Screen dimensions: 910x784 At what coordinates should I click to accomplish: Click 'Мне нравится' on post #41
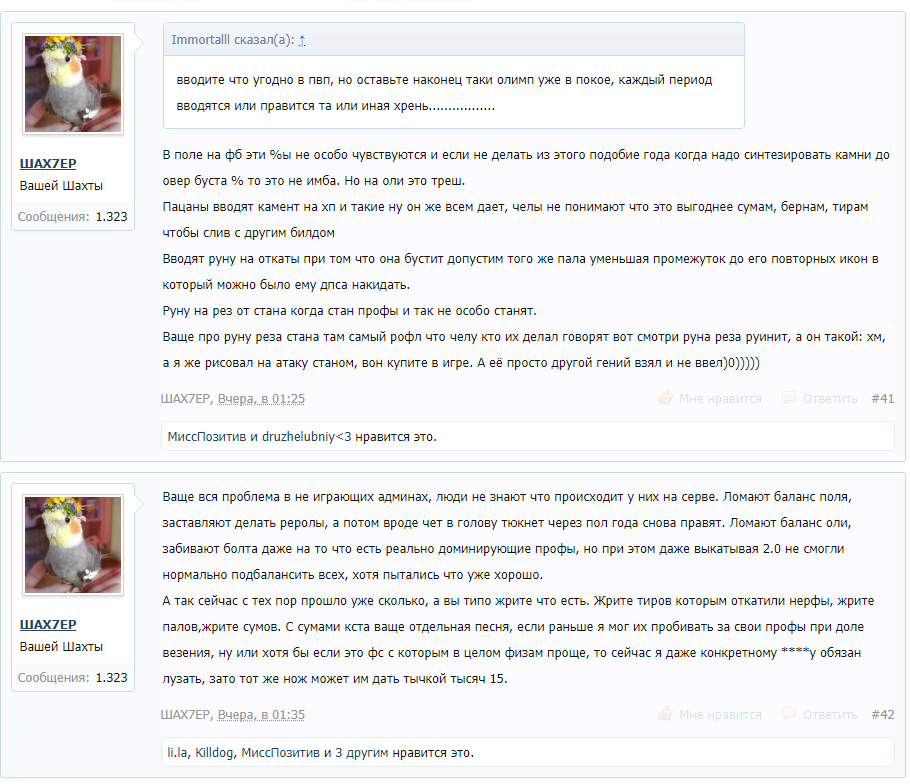[720, 399]
